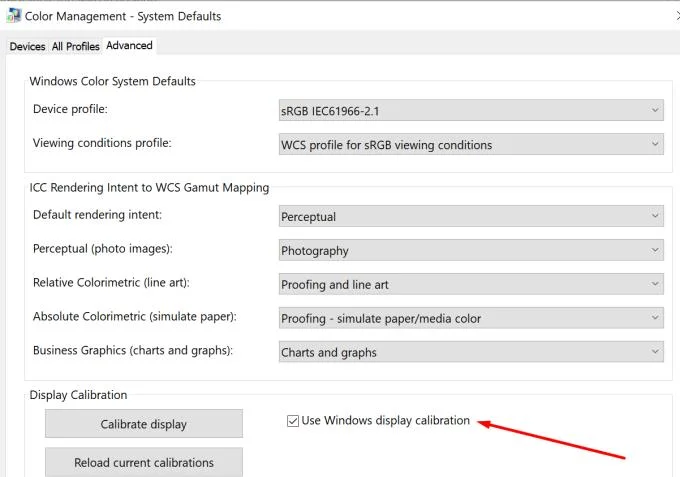Image resolution: width=680 pixels, height=477 pixels.
Task: Click 'ICC Rendering Intent to WCS Gamut Mapping' heading
Action: click(x=150, y=187)
